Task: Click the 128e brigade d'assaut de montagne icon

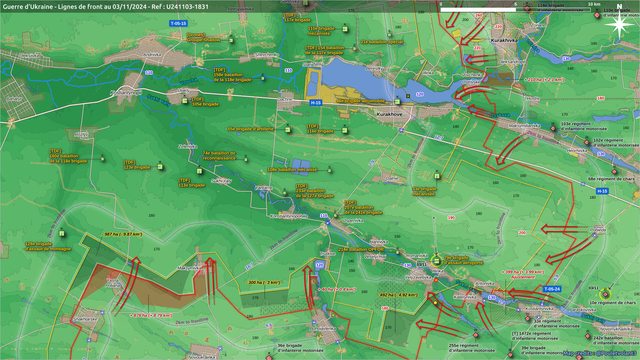Action: coord(62,233)
